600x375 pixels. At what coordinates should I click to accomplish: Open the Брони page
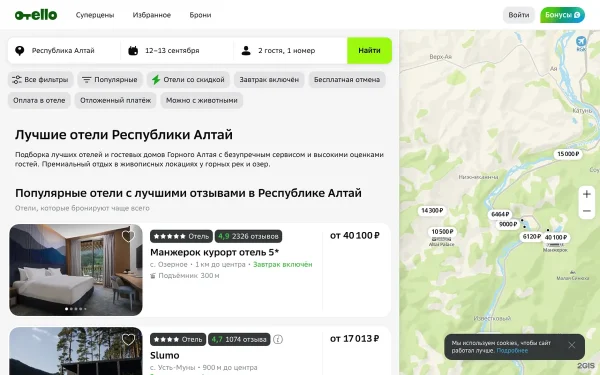click(200, 15)
